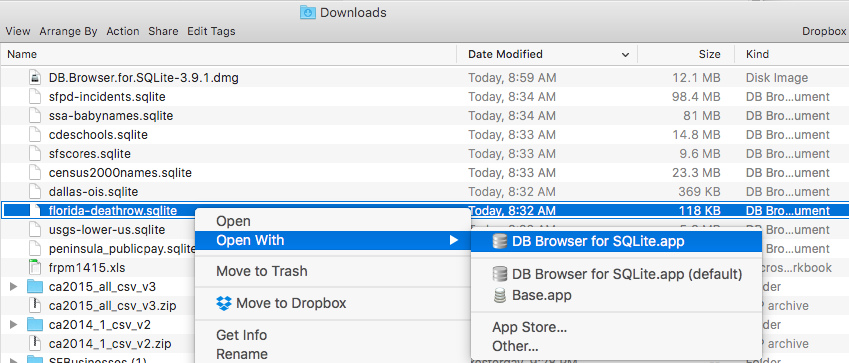The image size is (849, 363).
Task: Sort by Name column header
Action: pyautogui.click(x=228, y=54)
